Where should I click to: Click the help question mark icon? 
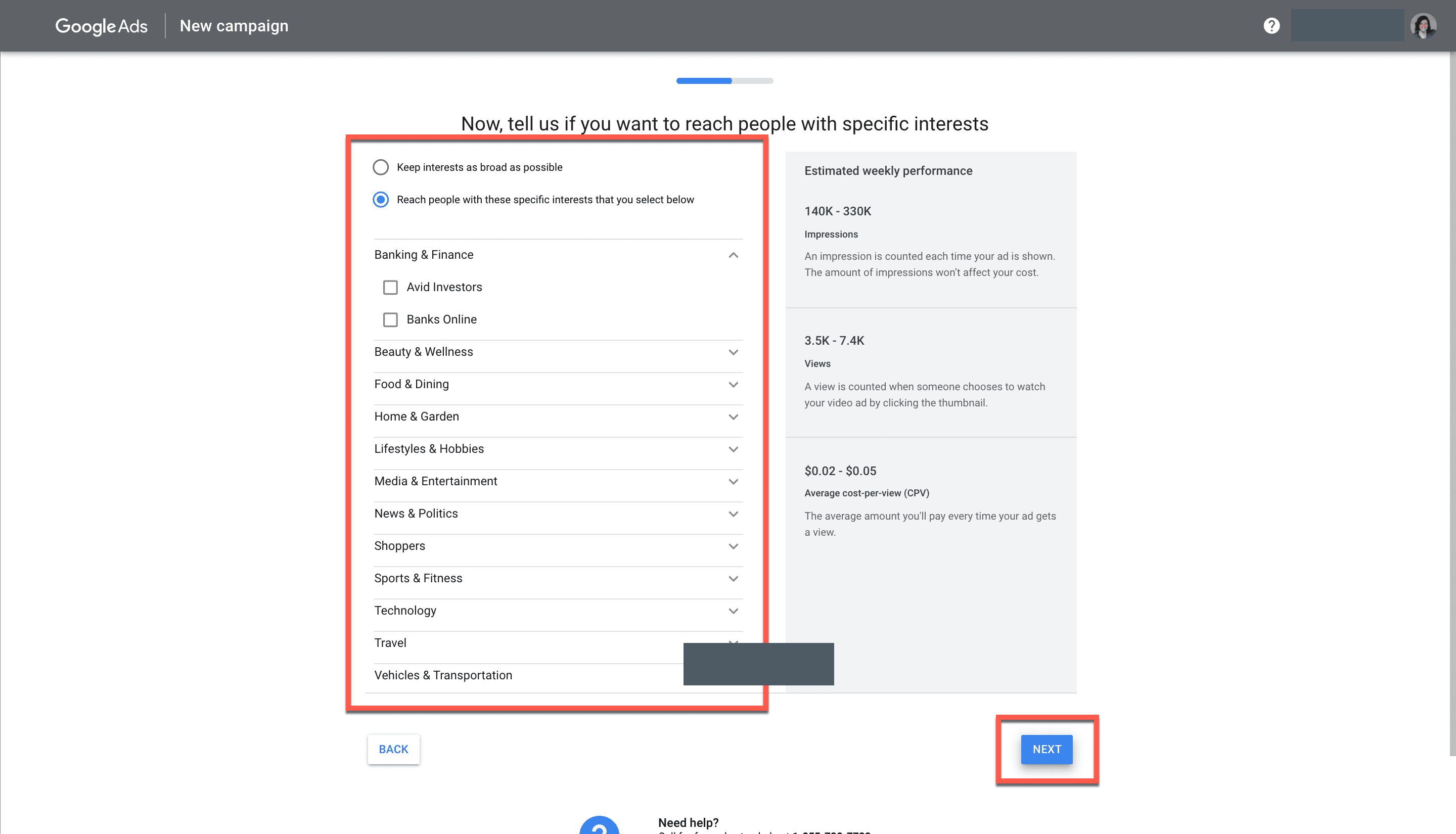coord(1271,26)
